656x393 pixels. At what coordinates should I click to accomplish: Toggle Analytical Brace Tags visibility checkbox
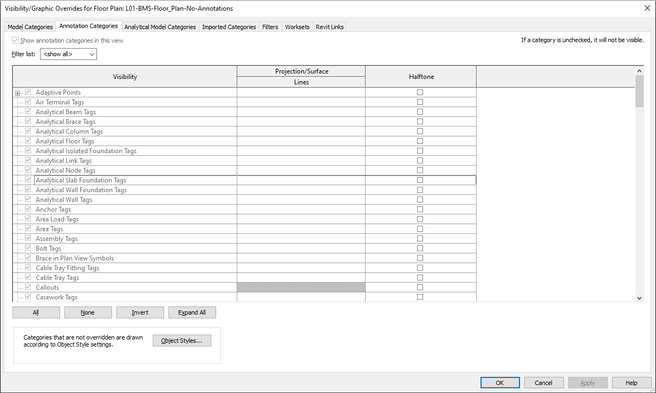28,121
